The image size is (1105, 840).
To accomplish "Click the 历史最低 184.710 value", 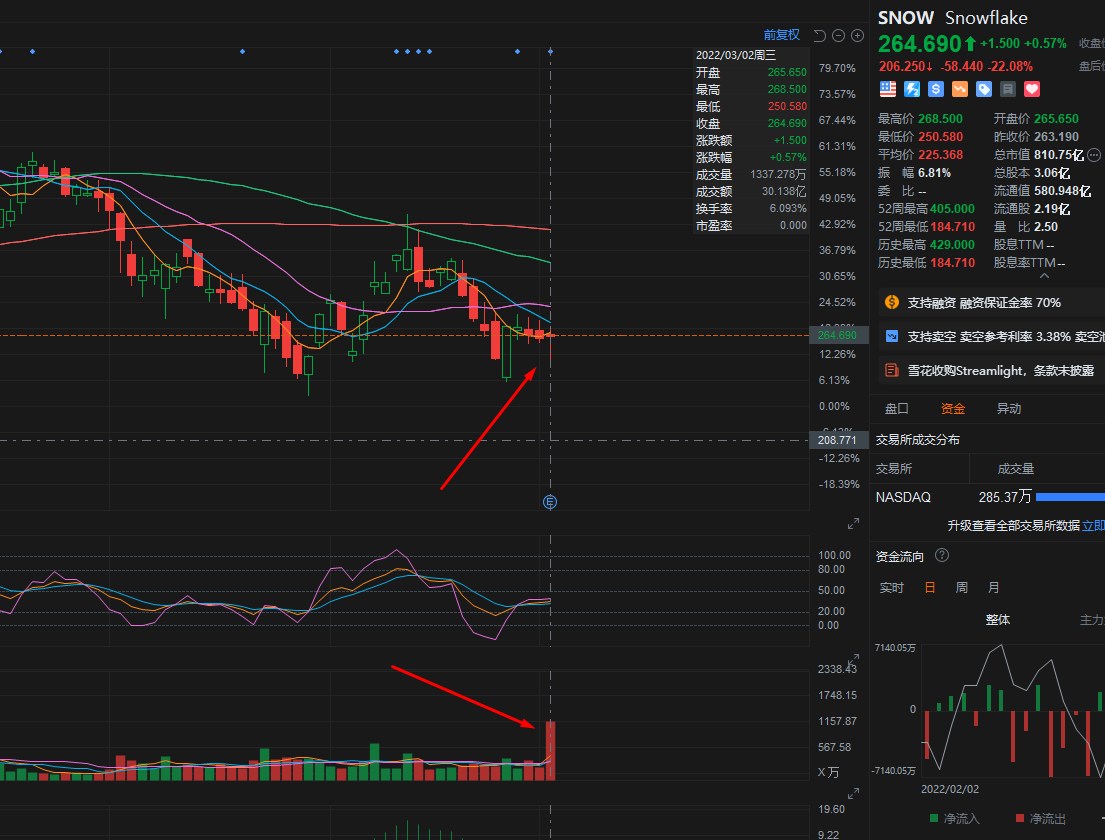I will (x=953, y=263).
